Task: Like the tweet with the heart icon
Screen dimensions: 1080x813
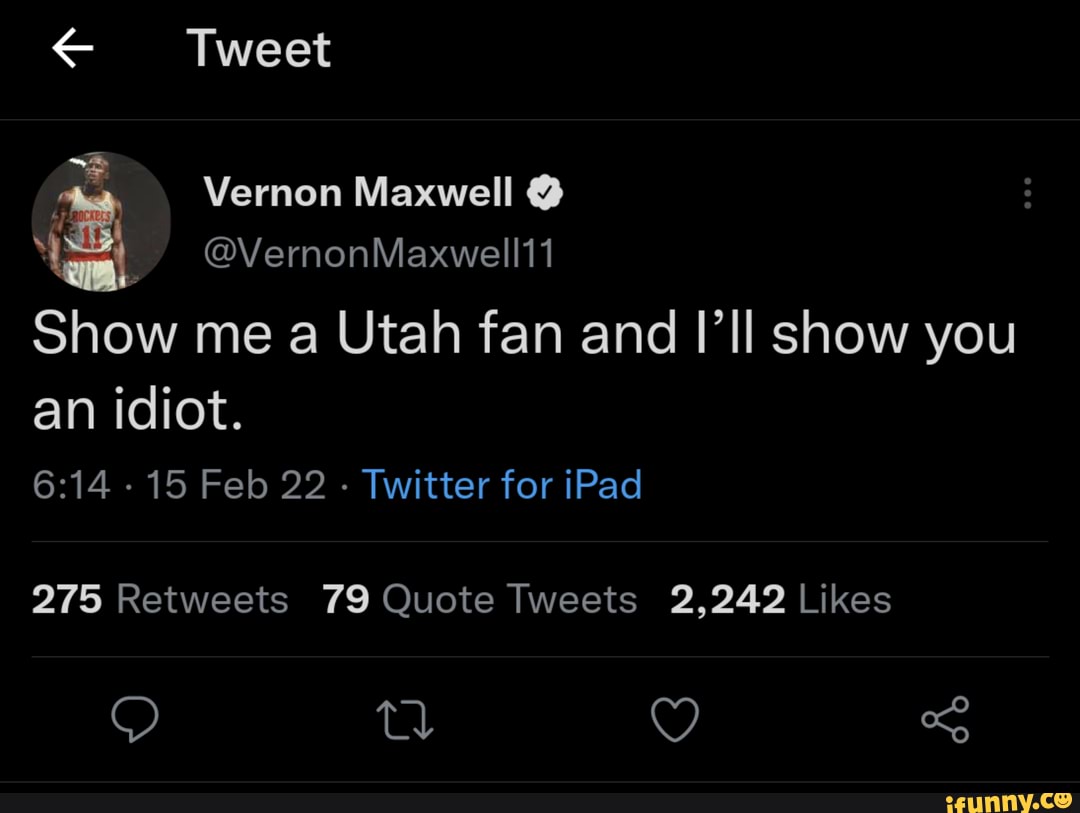Action: 674,720
